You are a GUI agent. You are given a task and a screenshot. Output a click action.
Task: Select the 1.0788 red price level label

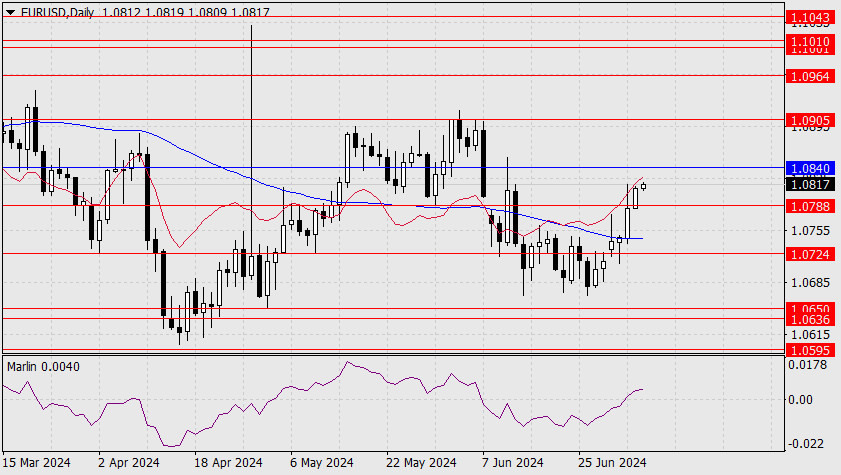point(810,206)
